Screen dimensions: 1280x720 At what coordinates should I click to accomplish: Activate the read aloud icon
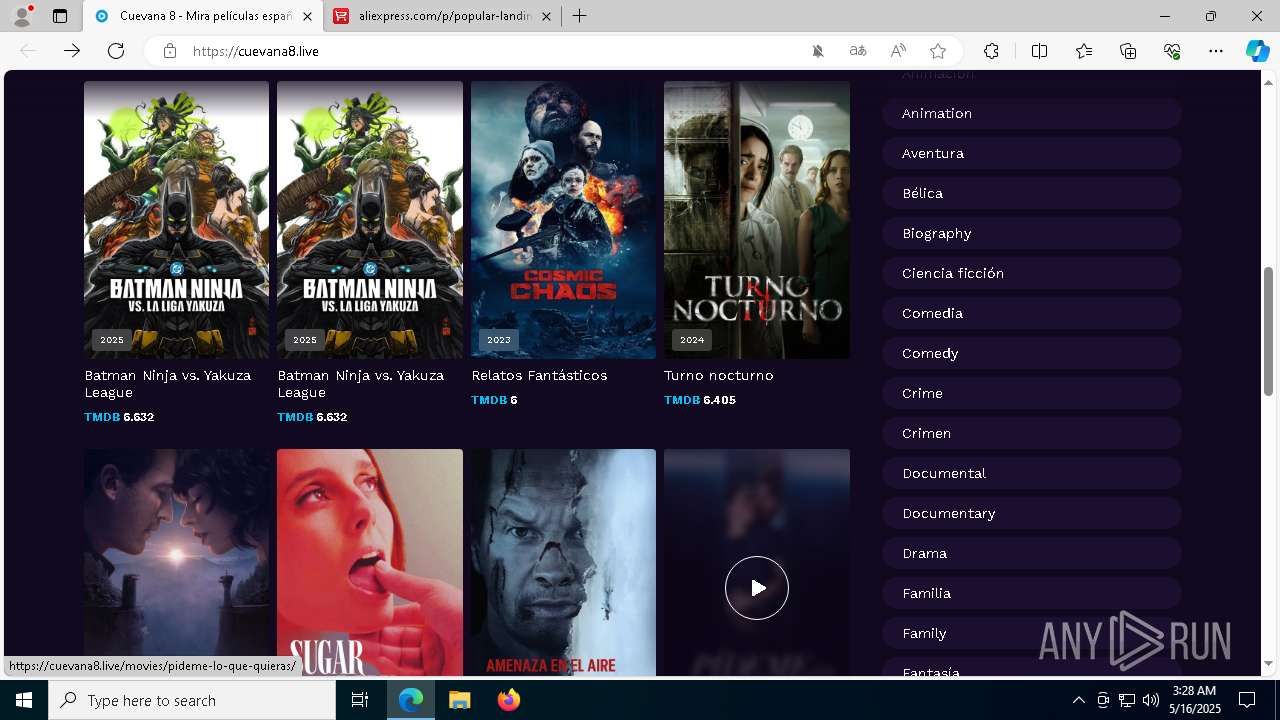(898, 51)
